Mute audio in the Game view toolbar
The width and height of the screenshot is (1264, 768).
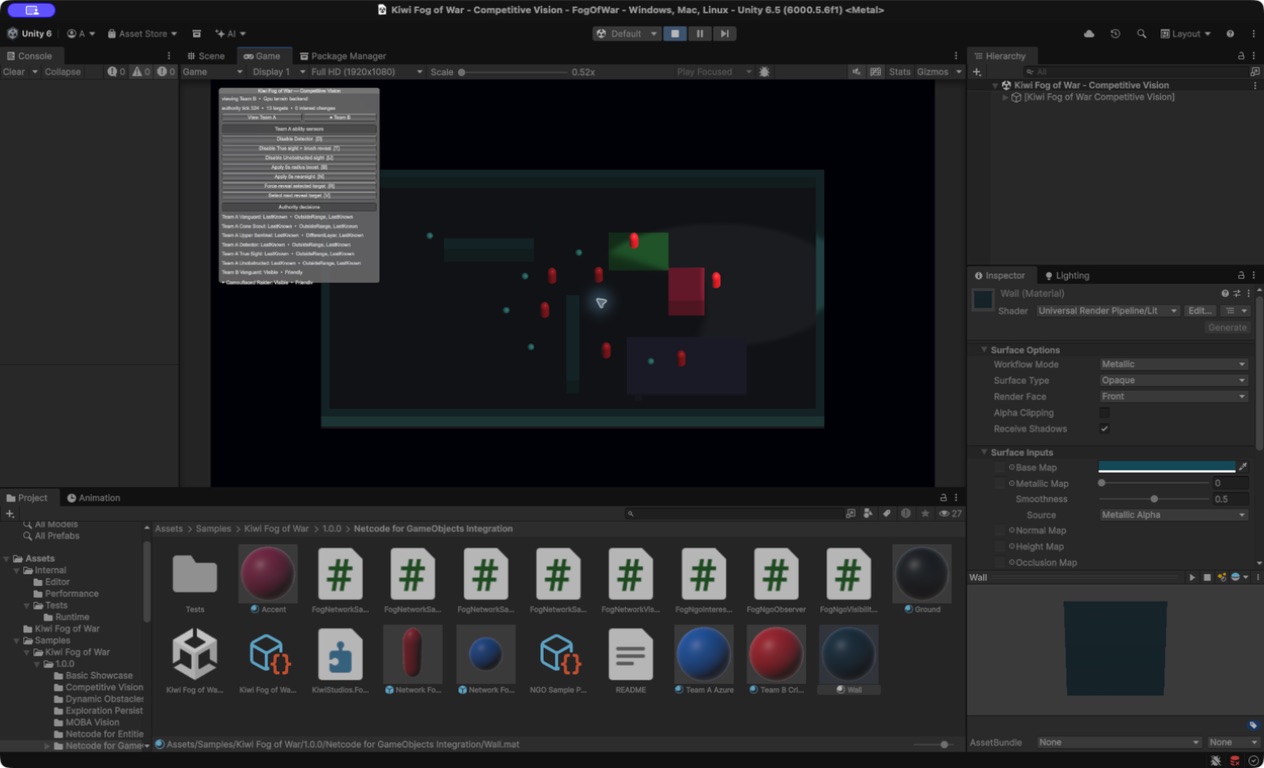857,72
